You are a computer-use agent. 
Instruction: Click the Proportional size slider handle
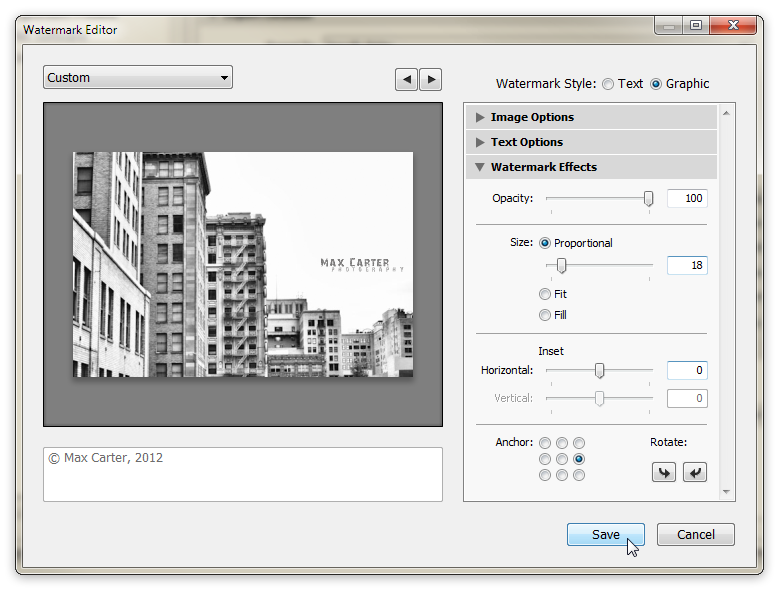point(561,265)
